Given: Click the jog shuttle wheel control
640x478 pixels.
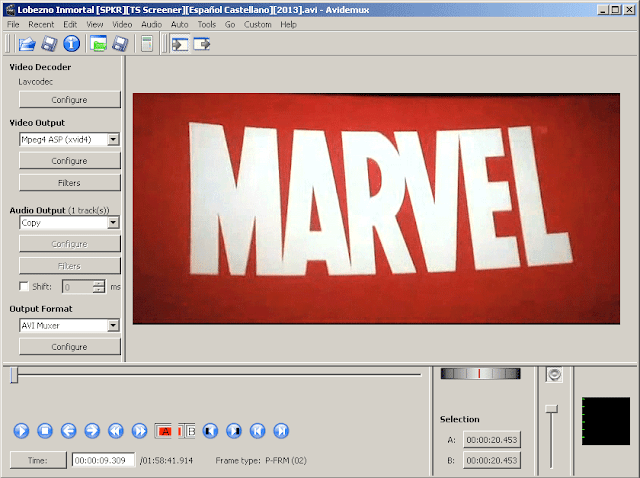Looking at the screenshot, I should [480, 374].
